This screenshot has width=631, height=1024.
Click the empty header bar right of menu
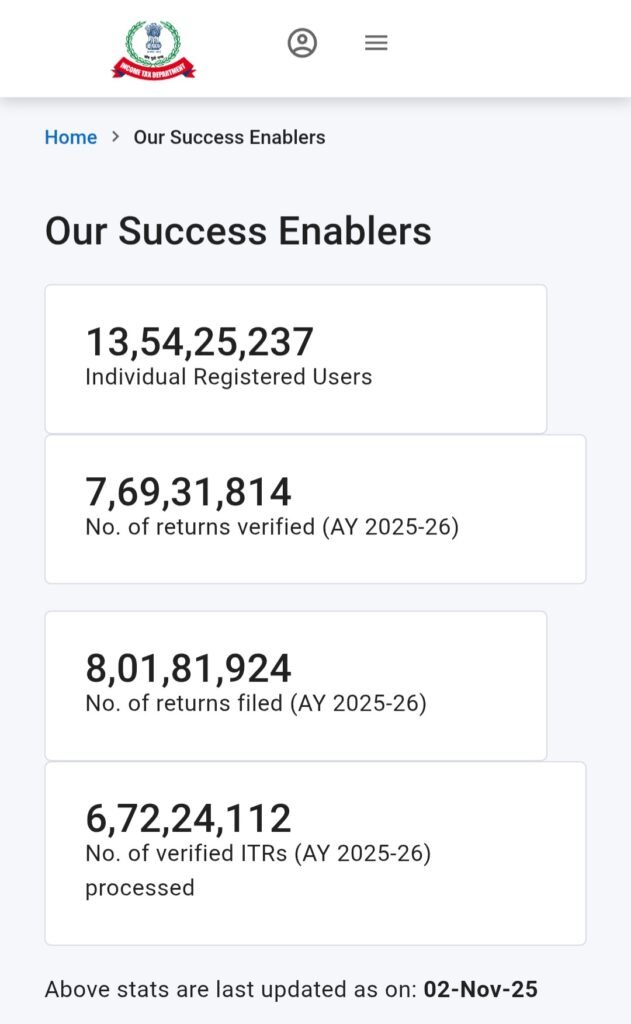[510, 45]
